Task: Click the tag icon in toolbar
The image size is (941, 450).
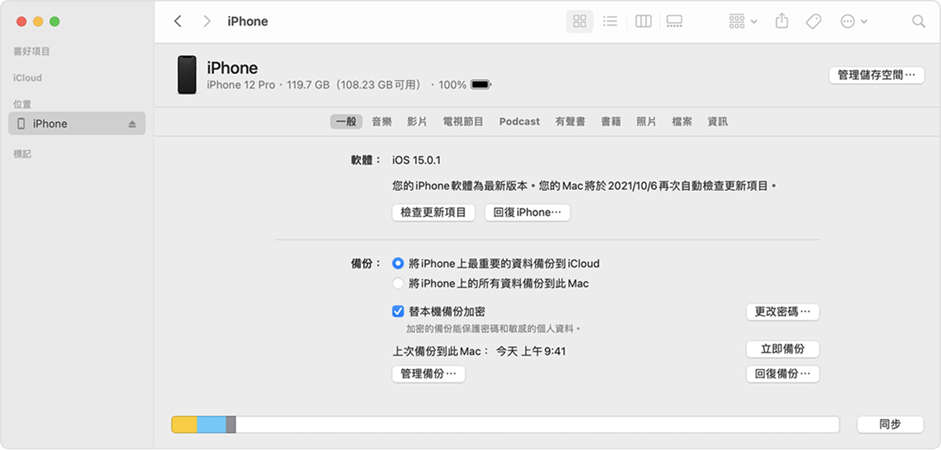Action: (x=813, y=22)
